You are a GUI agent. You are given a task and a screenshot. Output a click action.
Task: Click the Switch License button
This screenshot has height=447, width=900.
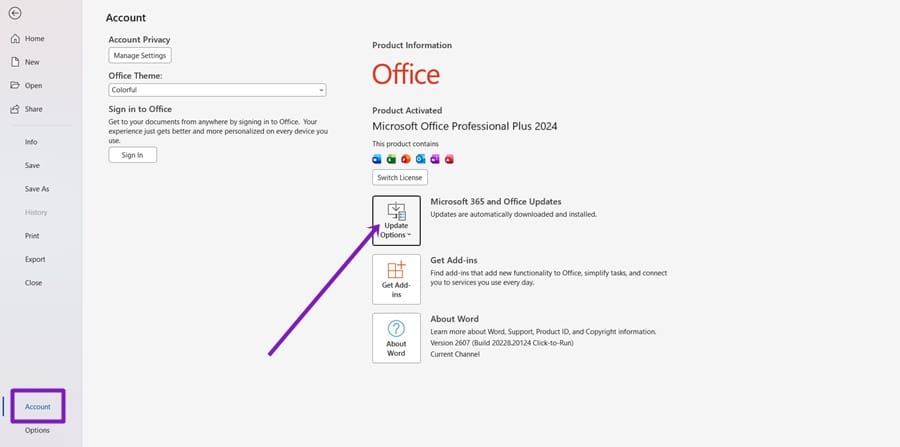[399, 178]
